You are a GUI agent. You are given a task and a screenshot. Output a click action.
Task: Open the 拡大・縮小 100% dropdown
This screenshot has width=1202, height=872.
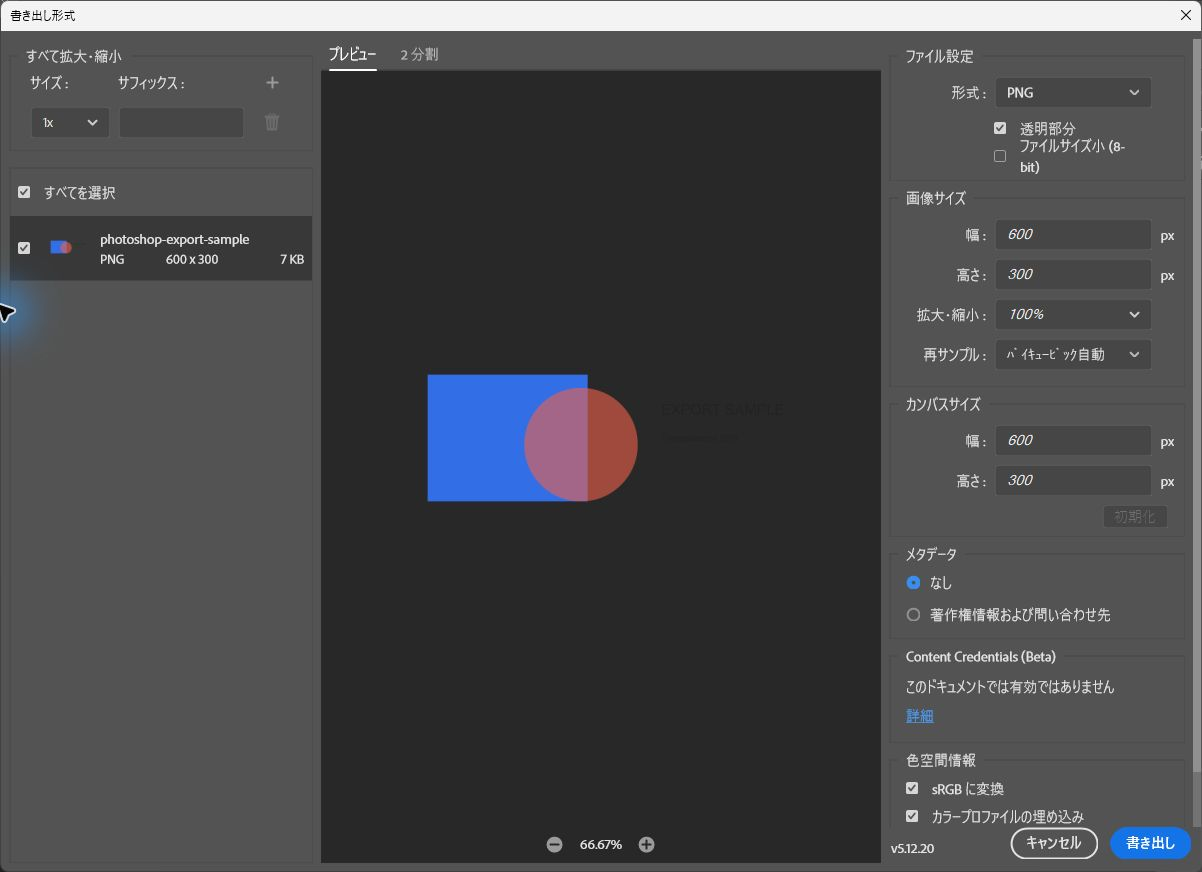click(x=1073, y=314)
